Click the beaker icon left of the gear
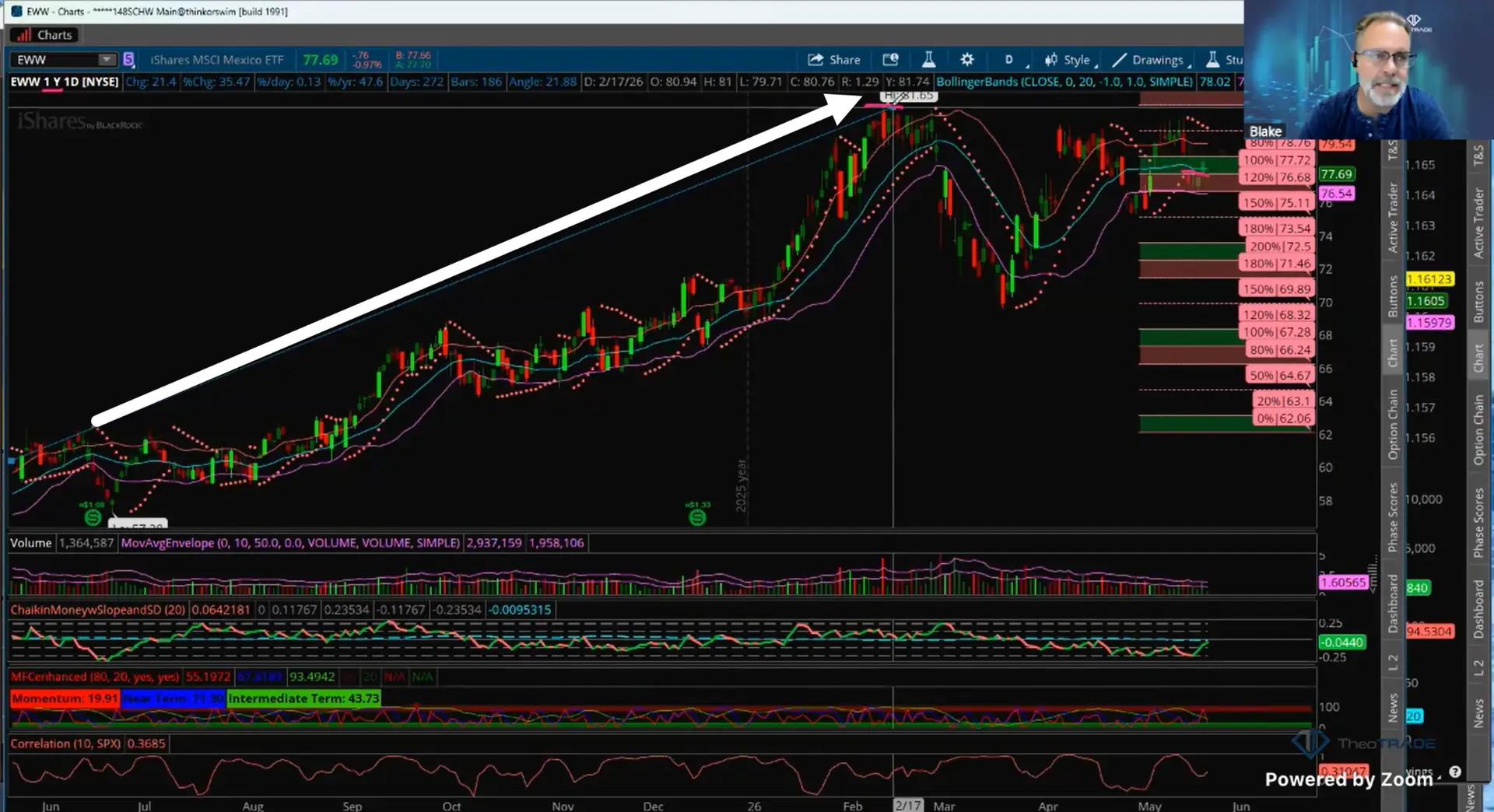The width and height of the screenshot is (1494, 812). pos(928,60)
